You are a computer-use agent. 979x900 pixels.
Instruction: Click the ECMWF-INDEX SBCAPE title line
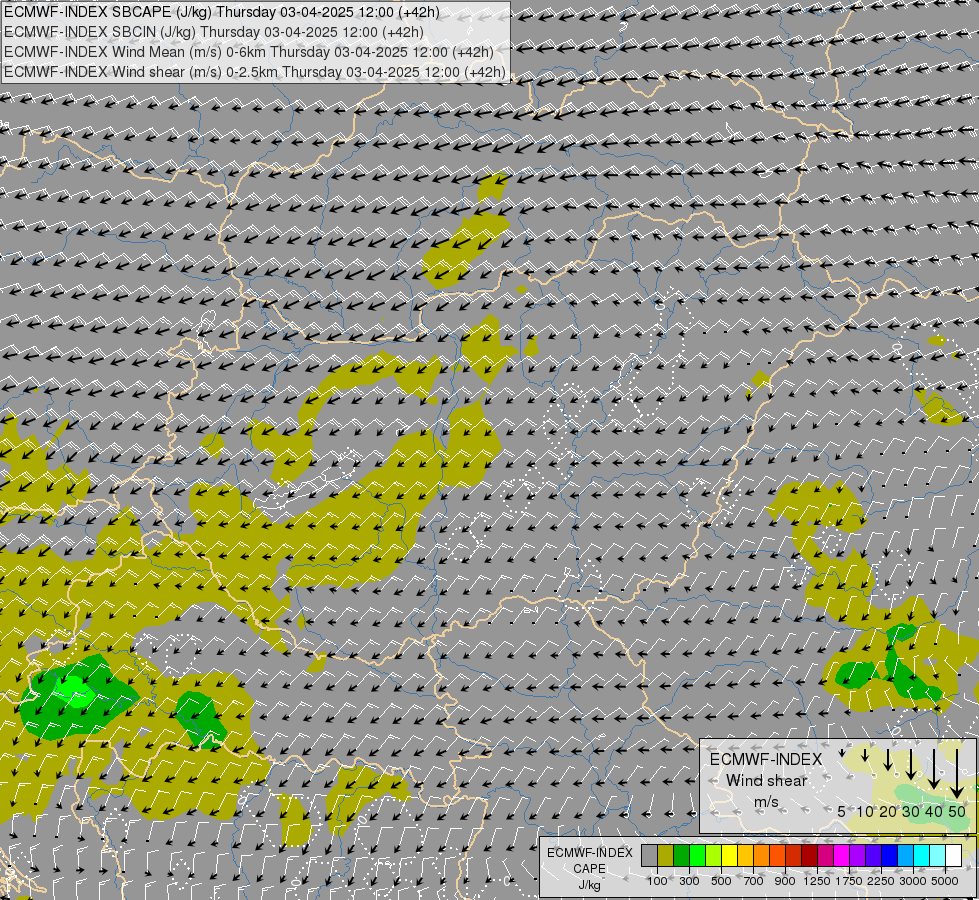click(222, 12)
